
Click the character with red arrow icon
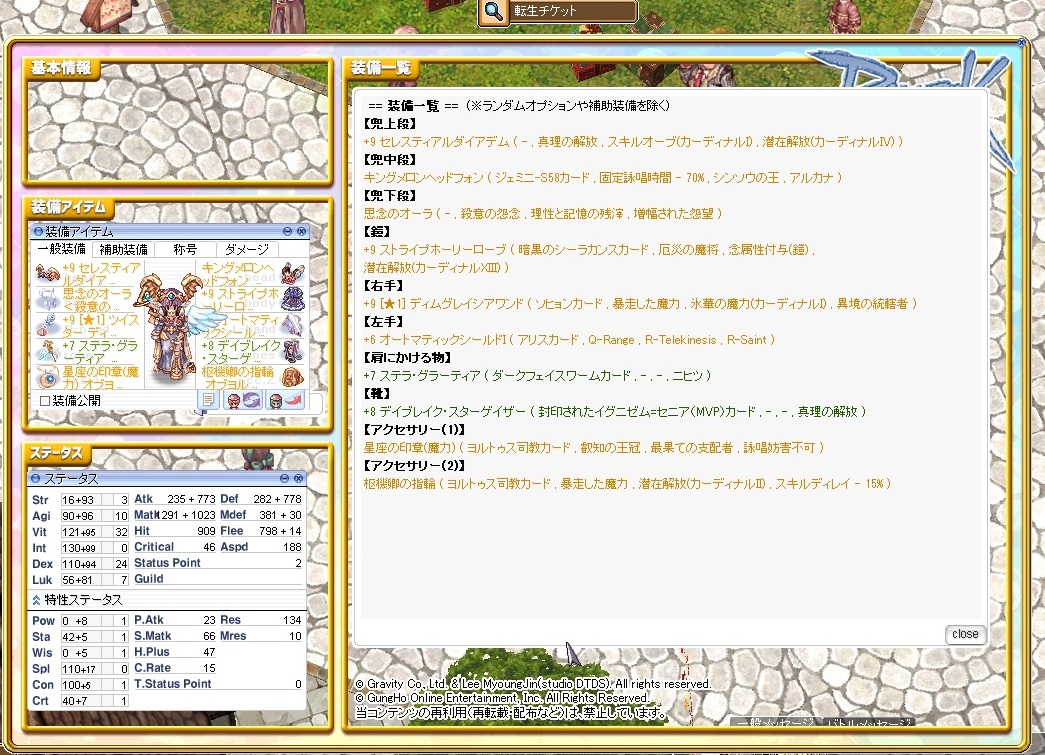point(285,400)
